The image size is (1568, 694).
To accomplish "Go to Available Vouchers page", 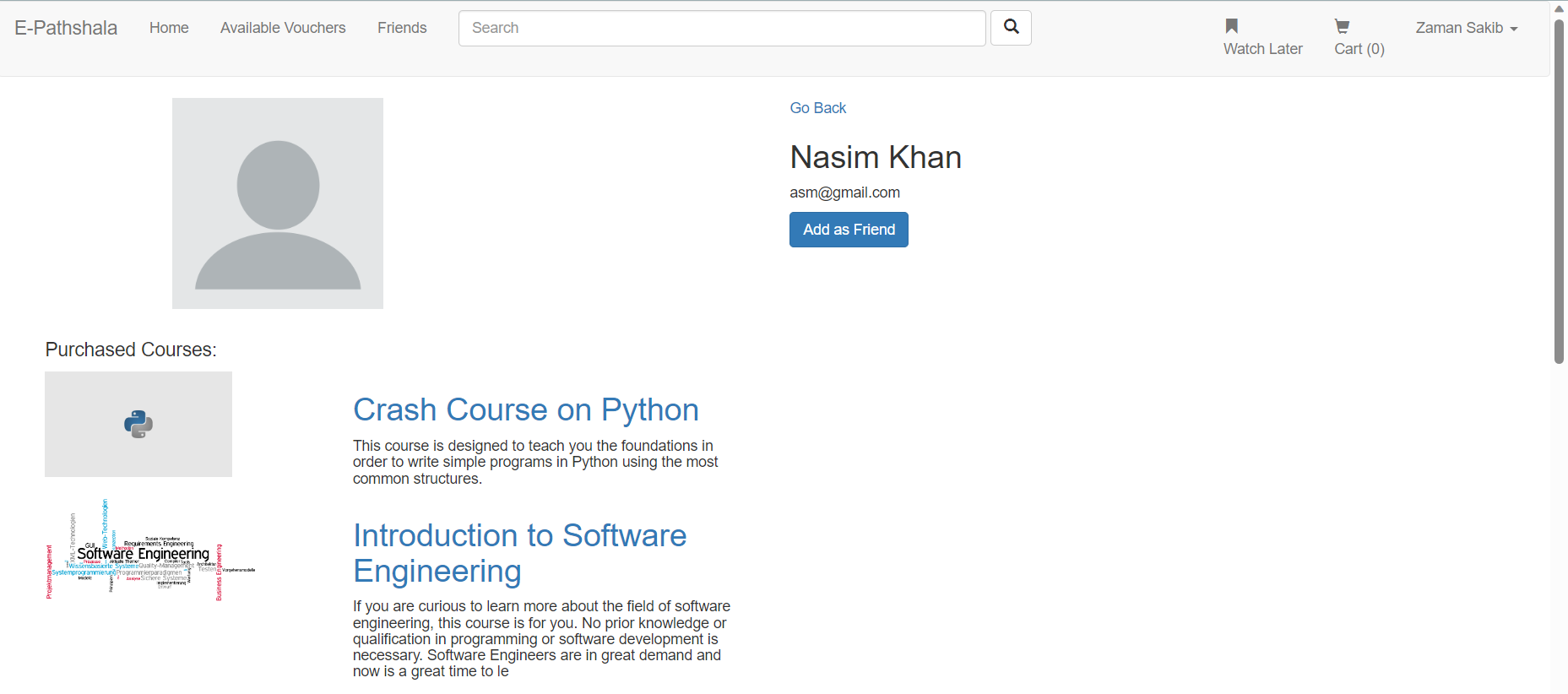I will tap(283, 28).
